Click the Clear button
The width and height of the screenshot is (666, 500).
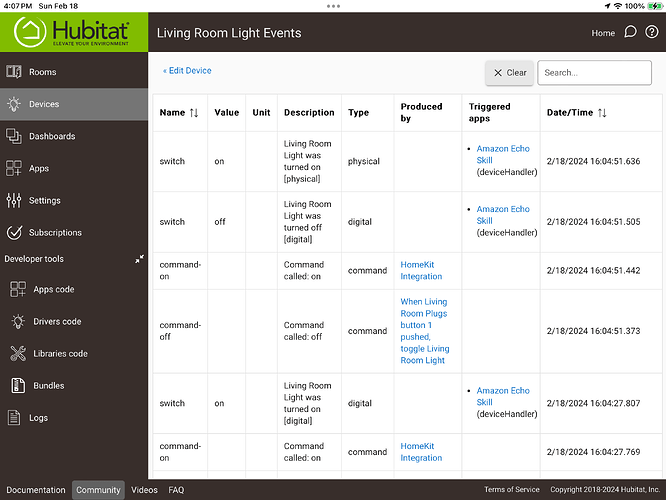[509, 73]
